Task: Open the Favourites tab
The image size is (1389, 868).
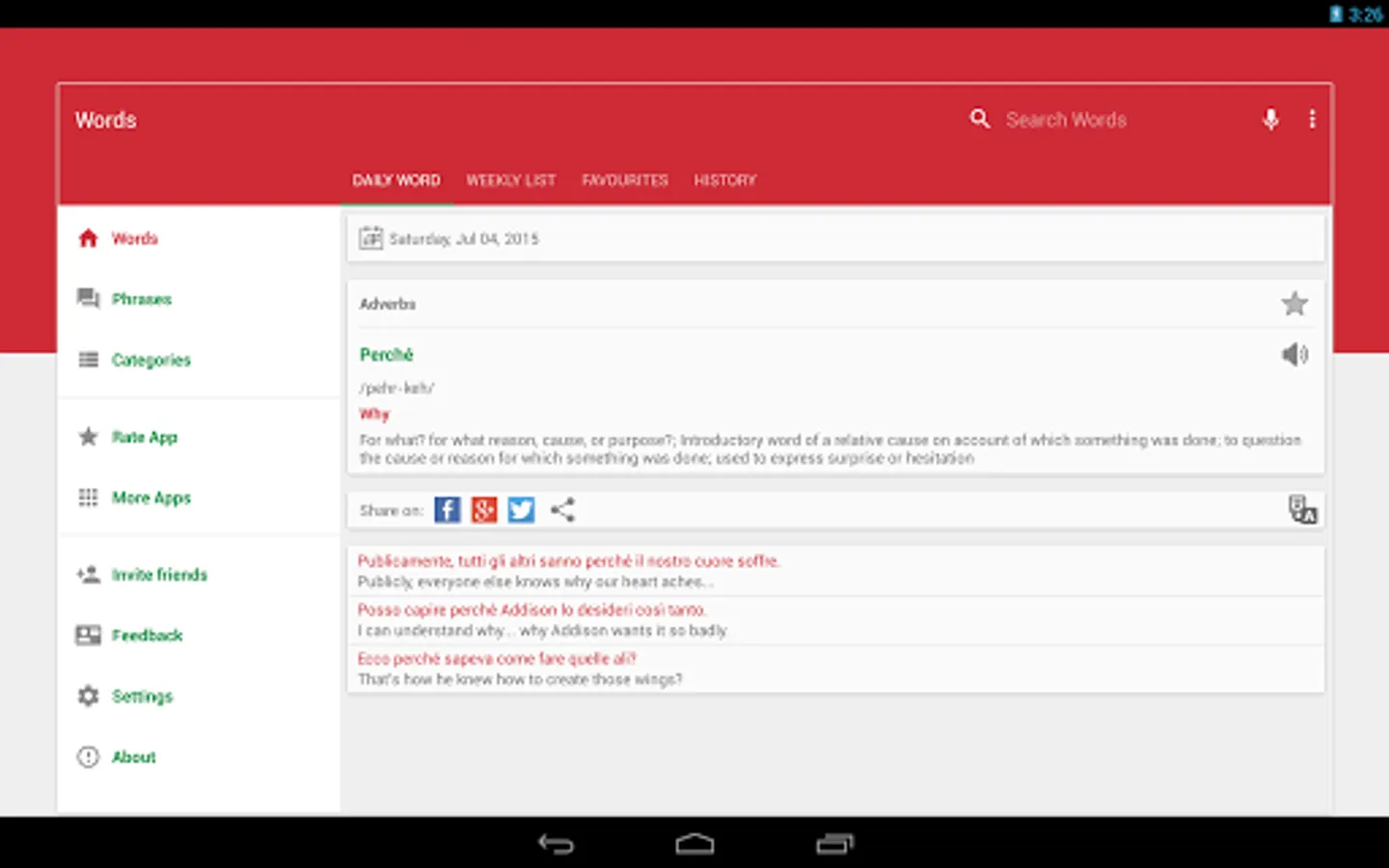Action: (x=625, y=180)
